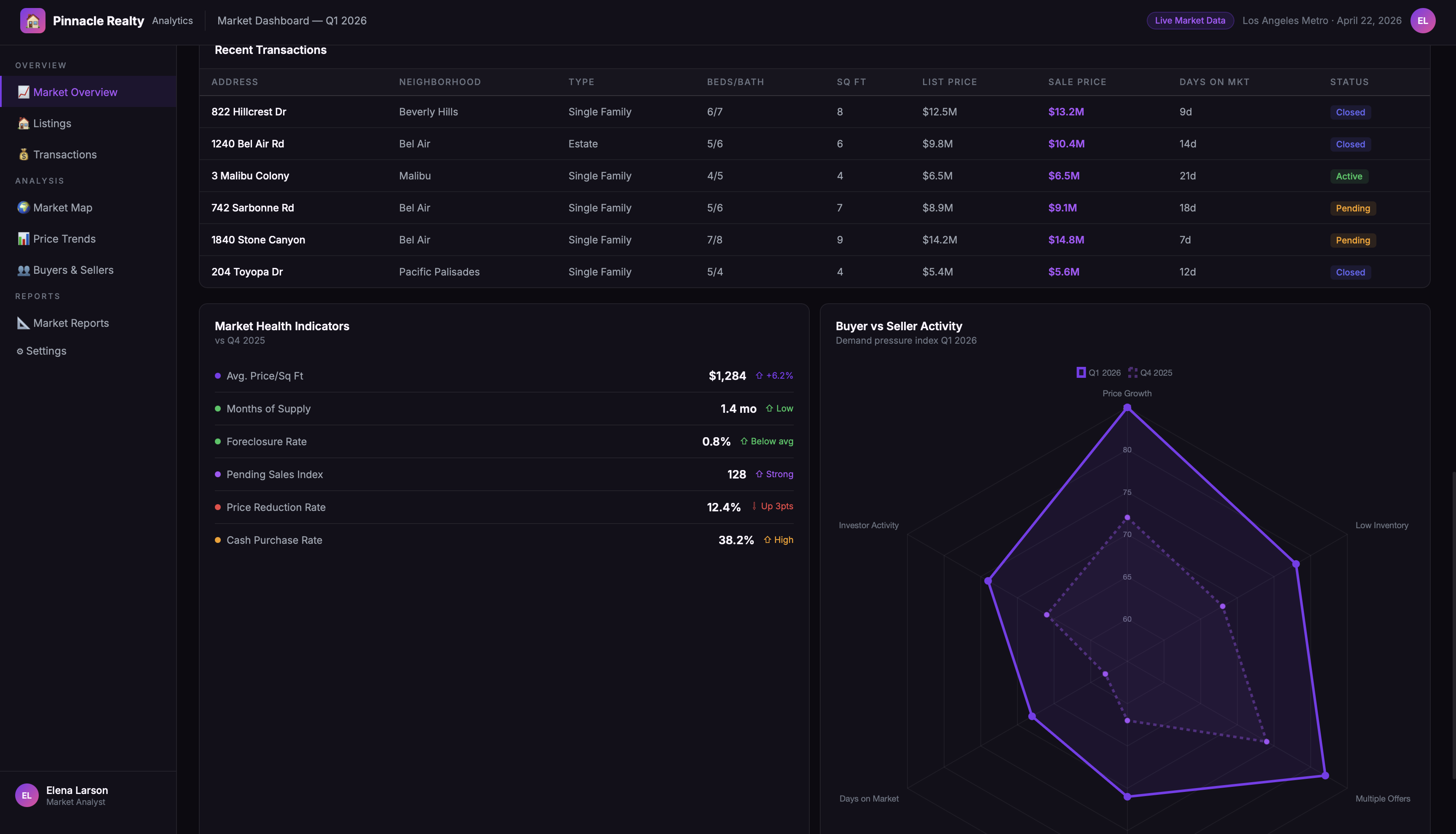
Task: Sort by the List Price column header
Action: point(950,82)
